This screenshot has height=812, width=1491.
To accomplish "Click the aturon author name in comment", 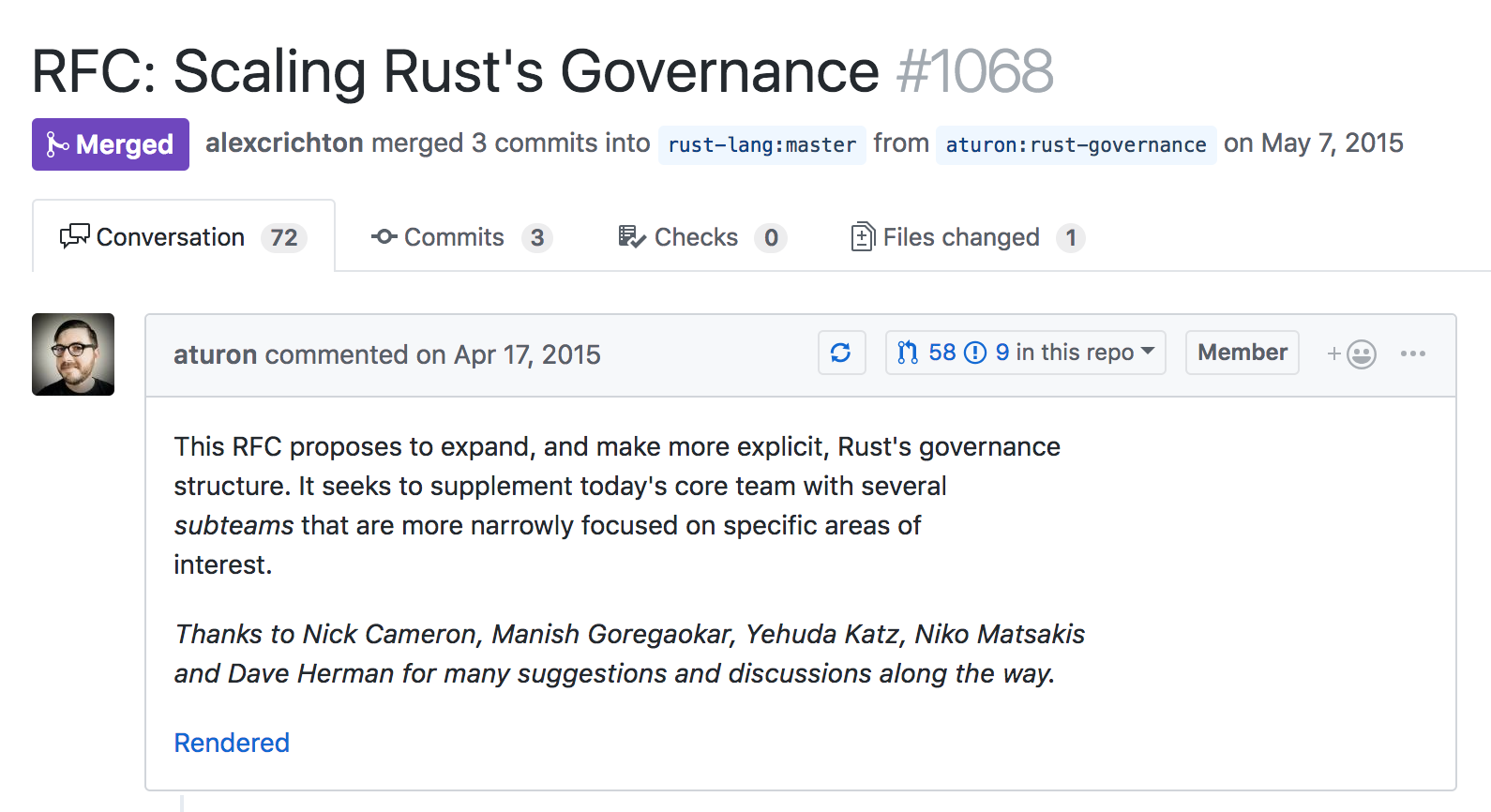I will click(x=215, y=354).
